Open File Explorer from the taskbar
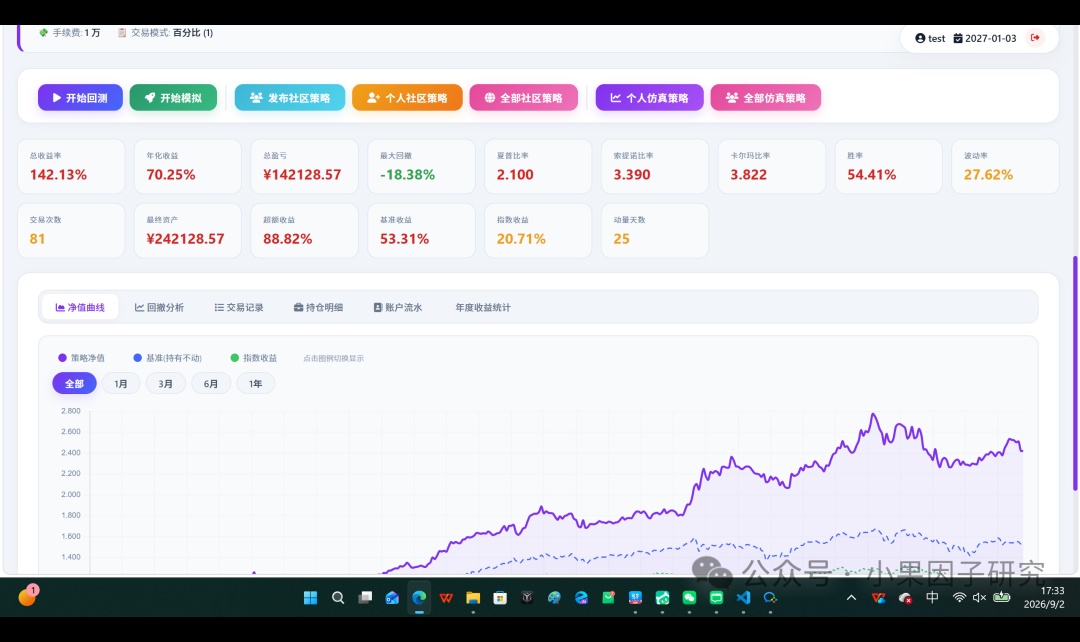 pos(473,598)
